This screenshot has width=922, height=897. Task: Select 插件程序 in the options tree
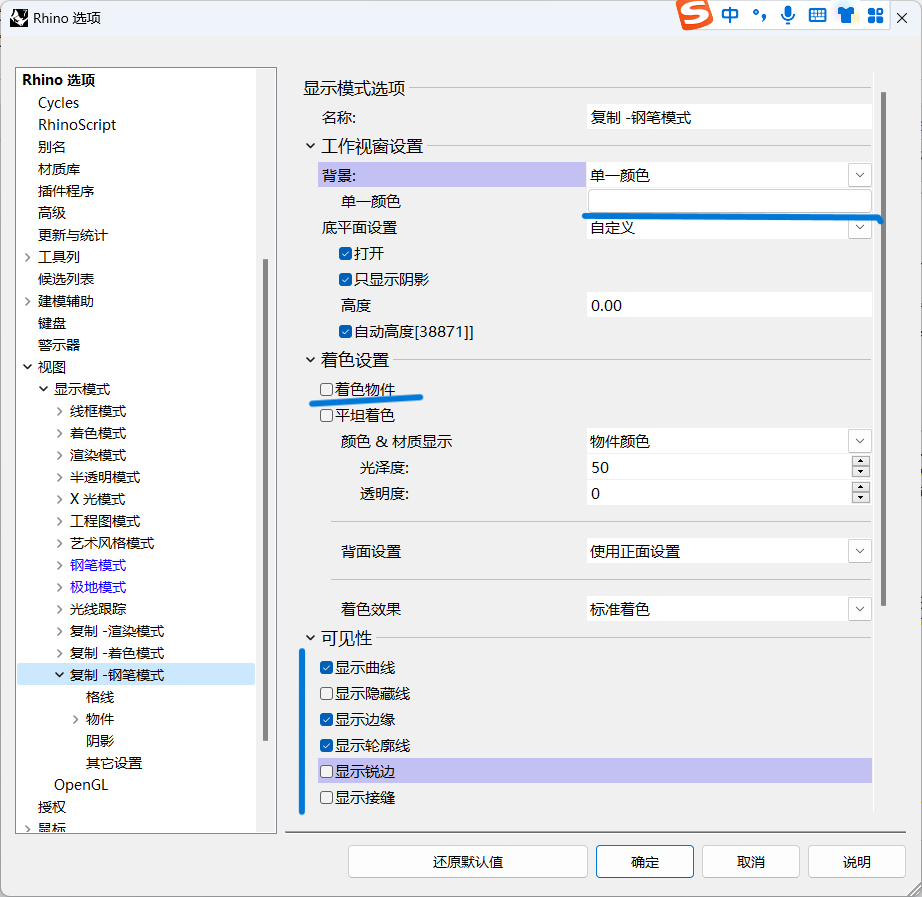tap(66, 191)
